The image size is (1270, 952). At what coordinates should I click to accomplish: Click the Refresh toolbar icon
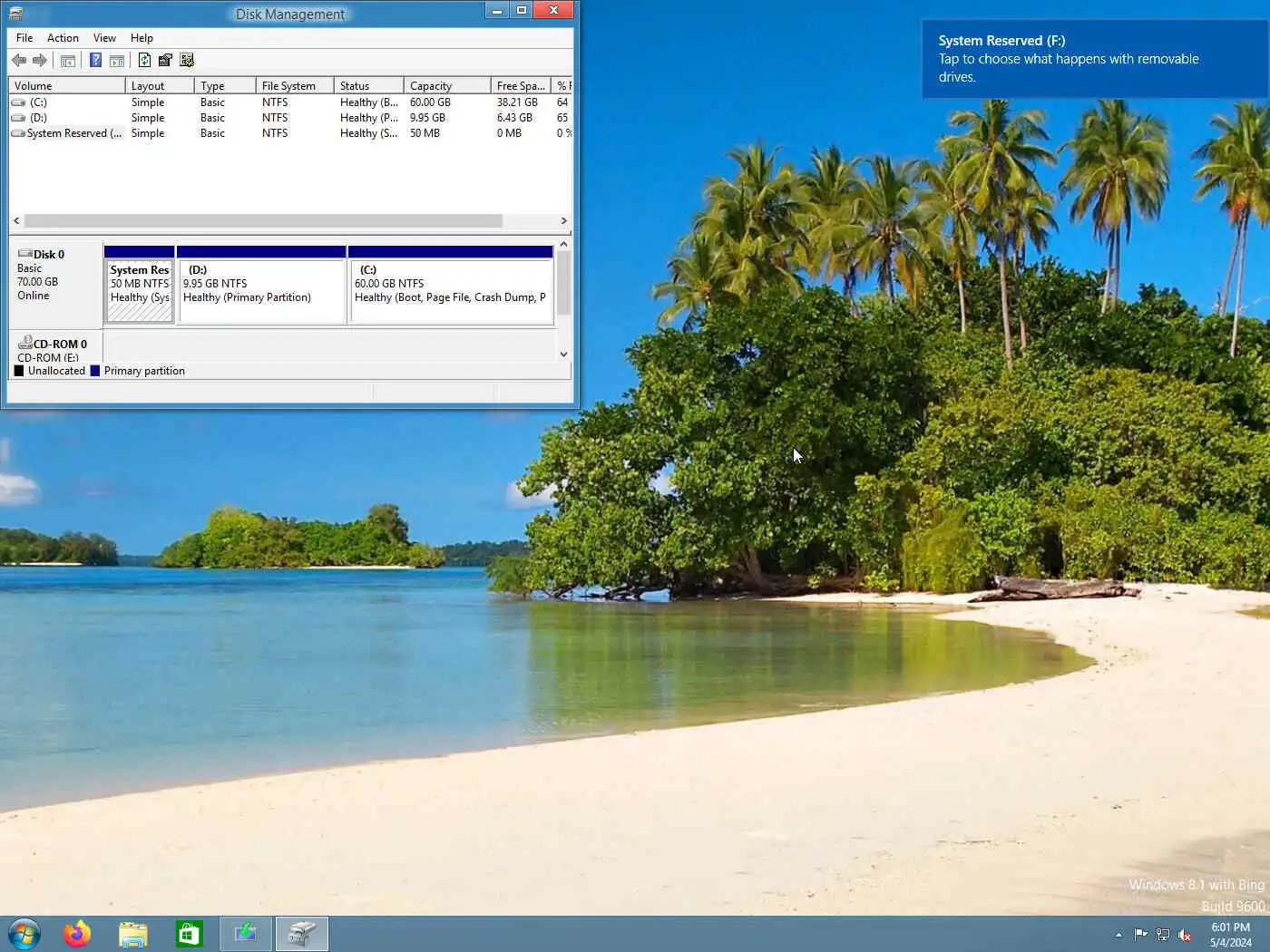click(144, 61)
